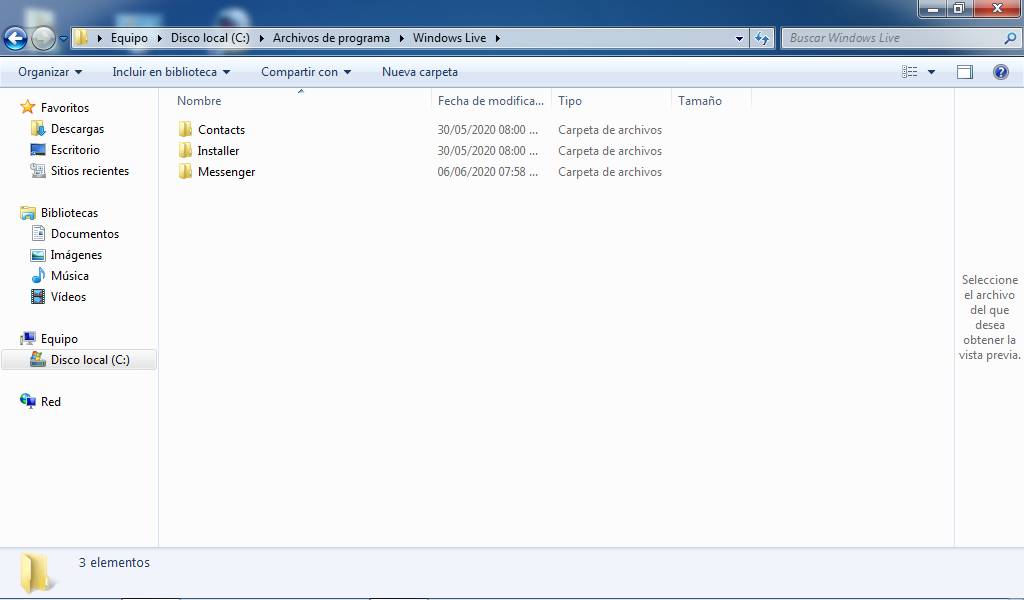Open the Compartir con menu

(306, 72)
